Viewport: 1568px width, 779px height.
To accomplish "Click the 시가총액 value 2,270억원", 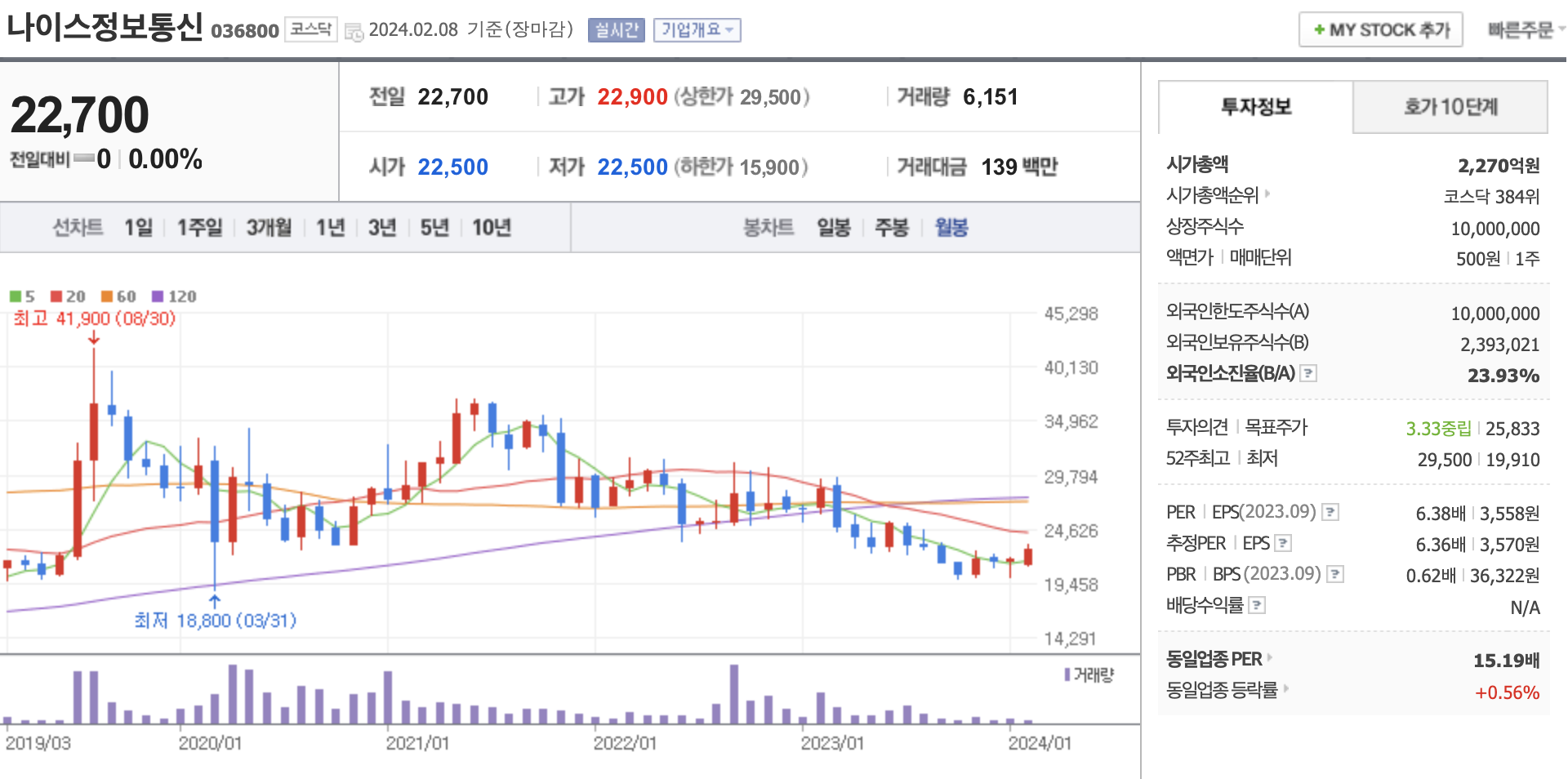I will tap(1499, 166).
